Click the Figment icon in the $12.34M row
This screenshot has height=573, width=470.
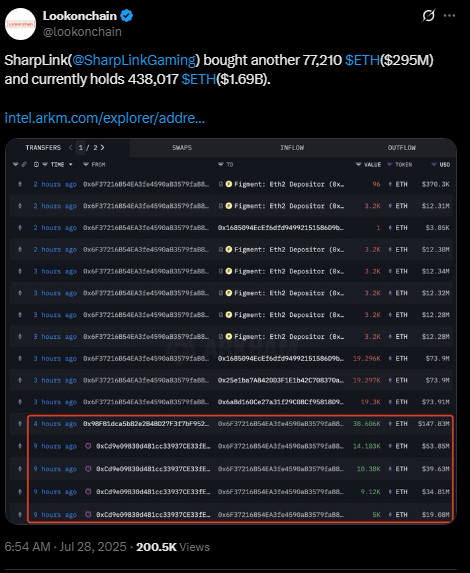[x=229, y=271]
